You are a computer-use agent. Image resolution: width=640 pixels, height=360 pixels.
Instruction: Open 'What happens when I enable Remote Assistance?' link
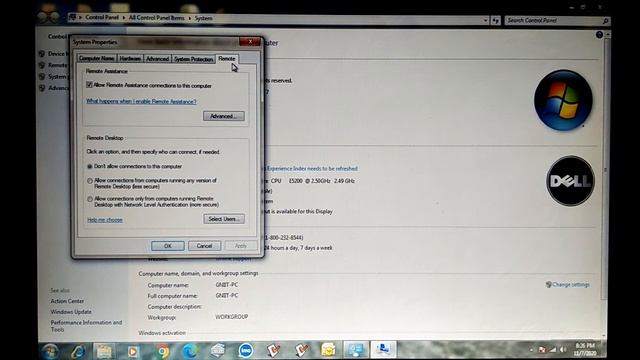tap(141, 102)
